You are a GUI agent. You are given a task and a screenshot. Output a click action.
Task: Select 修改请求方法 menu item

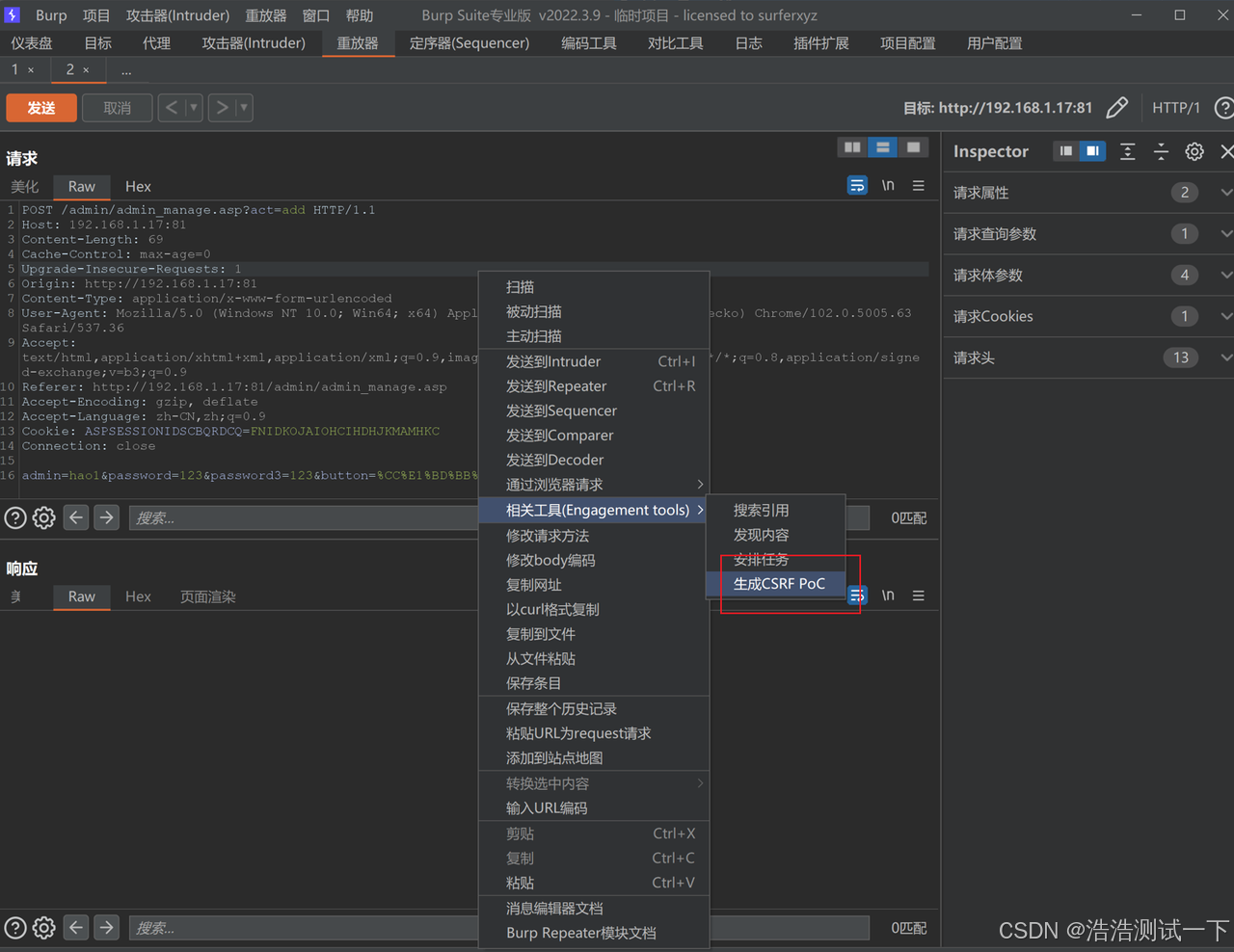(594, 536)
